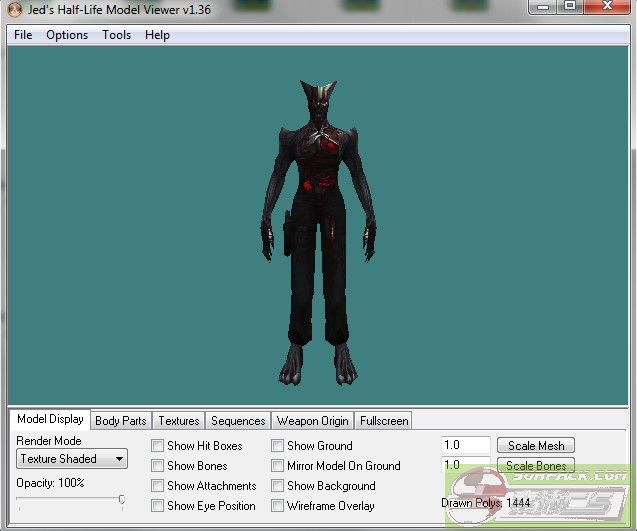Go to the Sequences tab
This screenshot has height=531, width=637.
(x=238, y=421)
